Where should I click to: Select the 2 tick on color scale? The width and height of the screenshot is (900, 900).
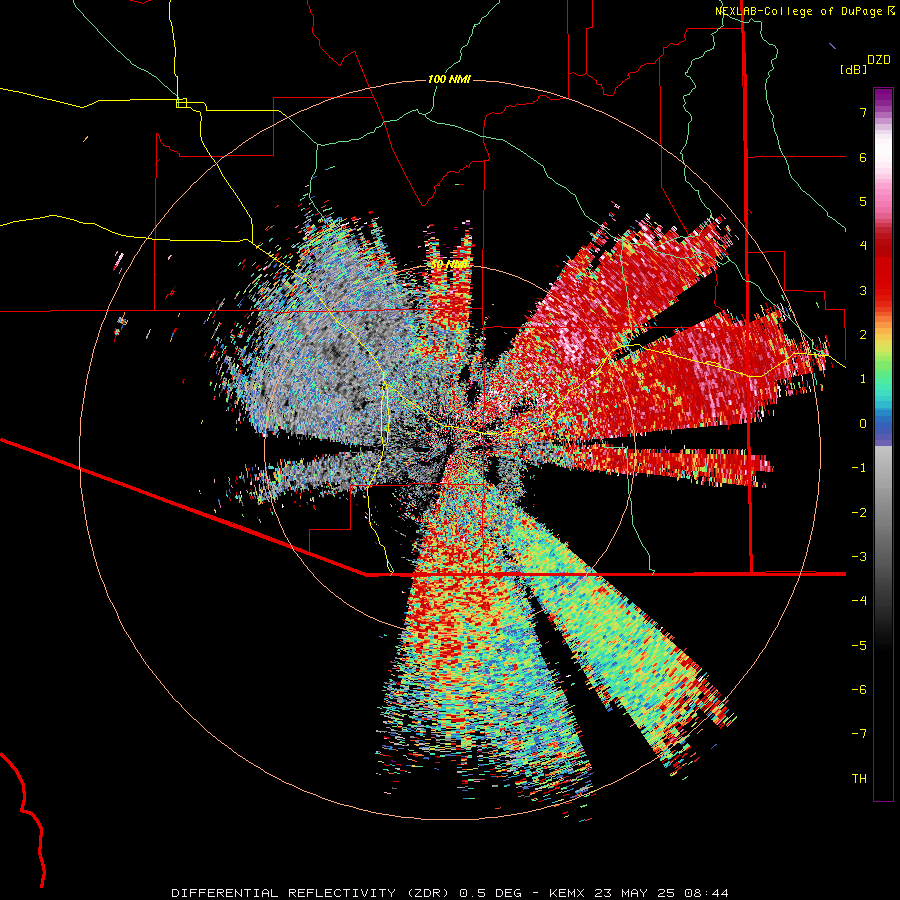click(863, 335)
